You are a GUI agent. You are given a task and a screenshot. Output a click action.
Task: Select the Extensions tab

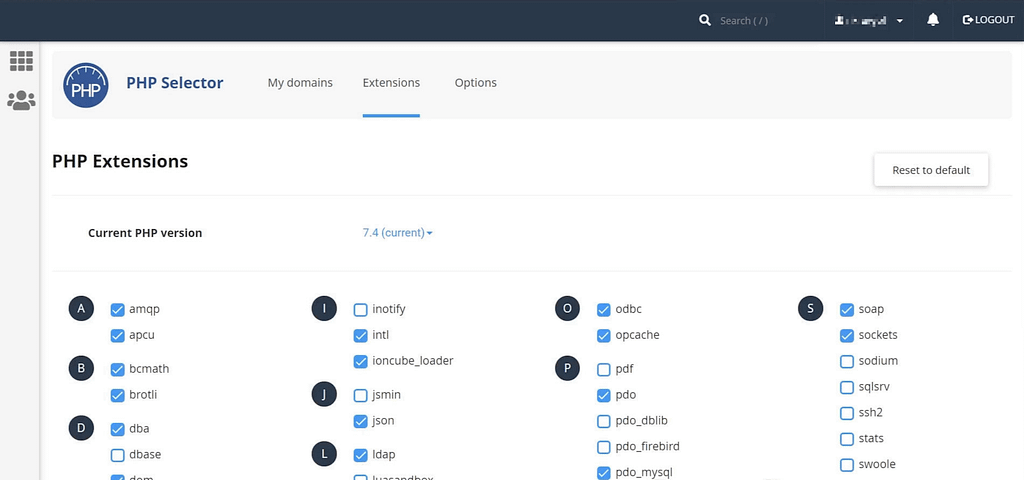pos(391,83)
